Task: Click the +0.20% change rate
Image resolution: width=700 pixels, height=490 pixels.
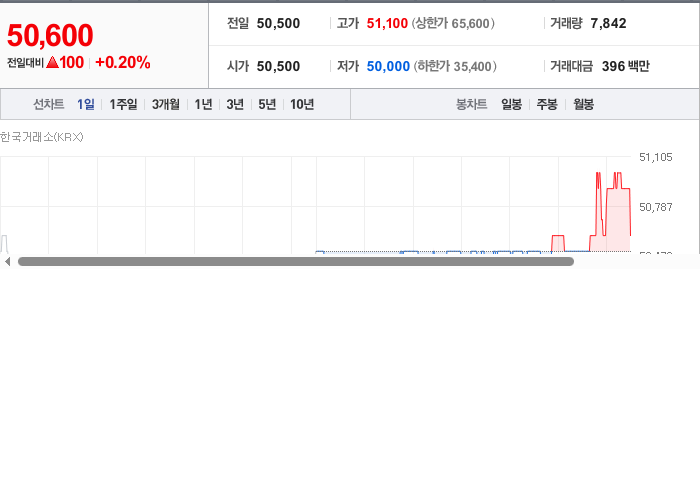Action: click(123, 62)
